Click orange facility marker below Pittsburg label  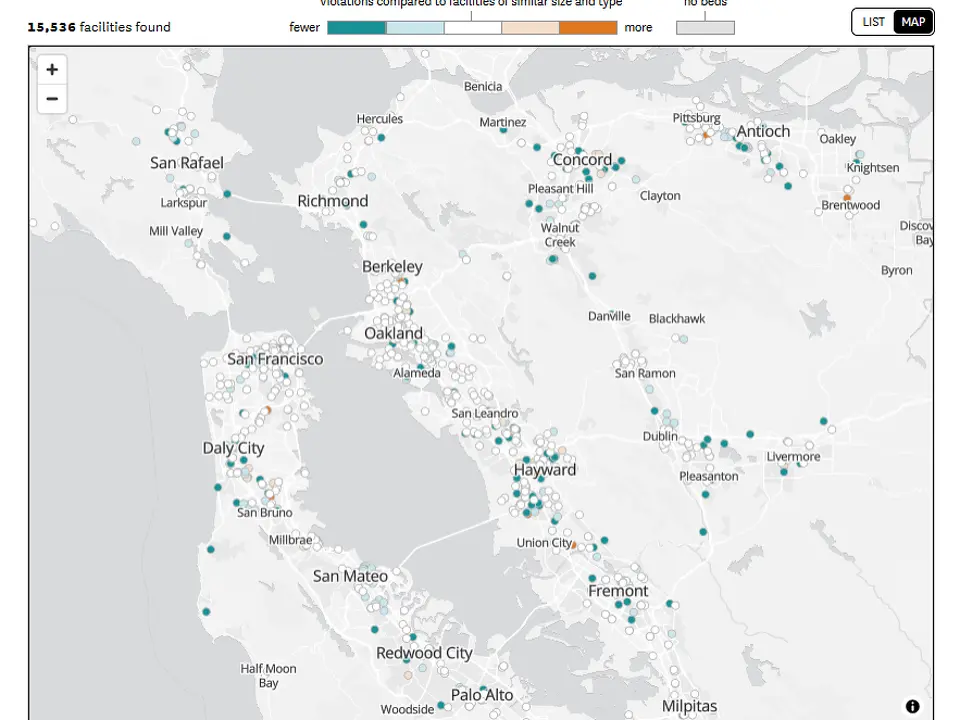click(x=705, y=134)
